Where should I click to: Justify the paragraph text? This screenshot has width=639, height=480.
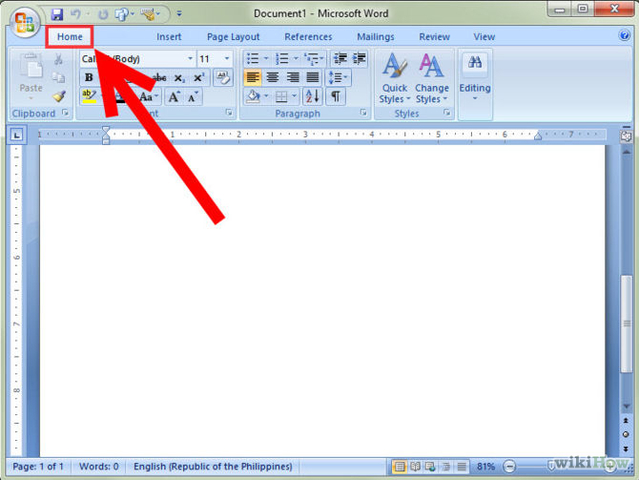[x=313, y=77]
